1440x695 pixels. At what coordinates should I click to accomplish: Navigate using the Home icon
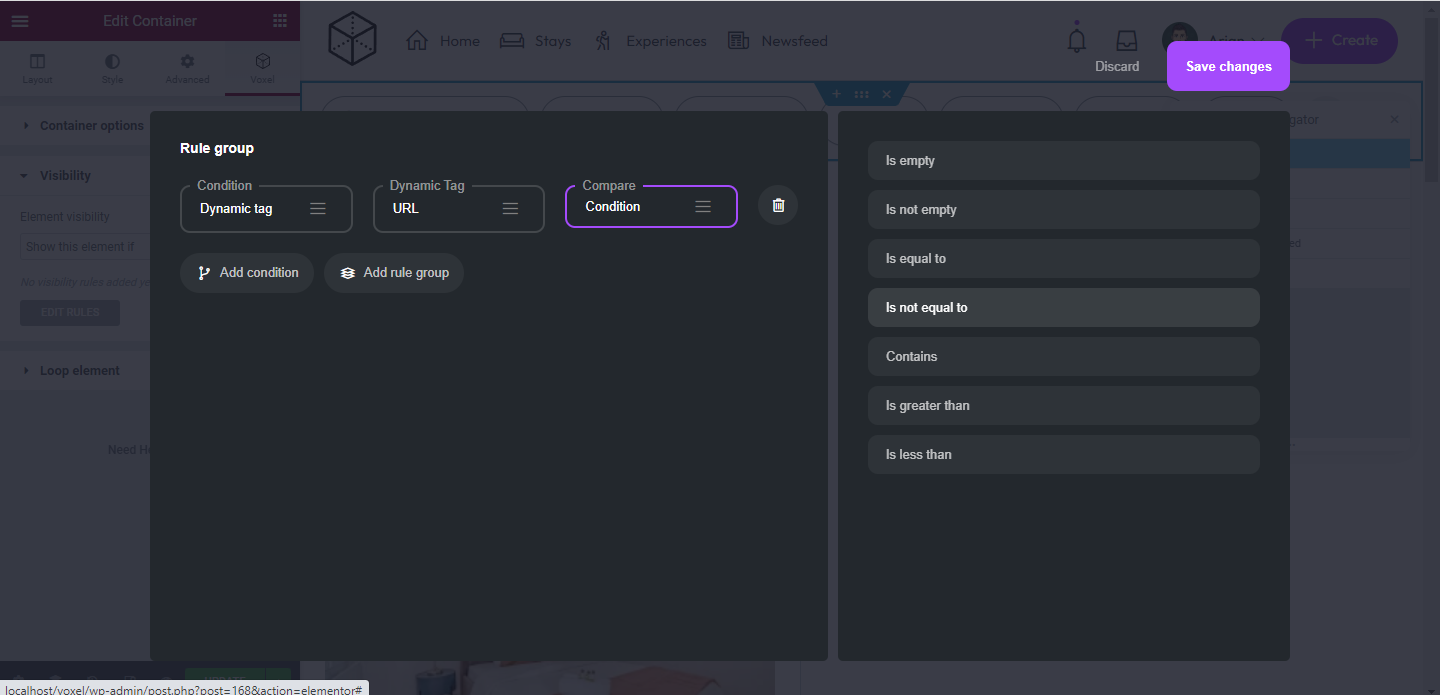point(417,40)
